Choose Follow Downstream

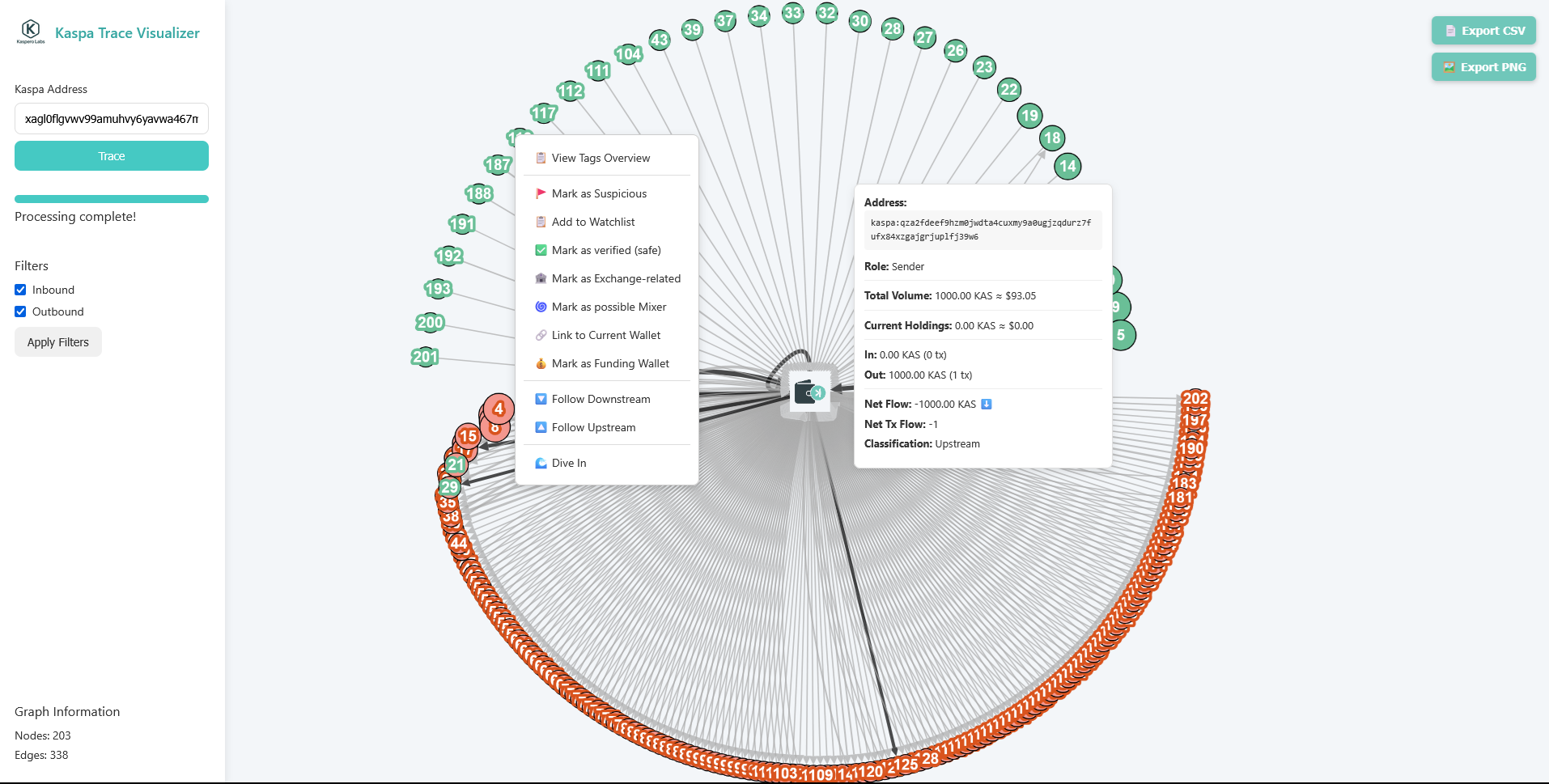[x=607, y=399]
